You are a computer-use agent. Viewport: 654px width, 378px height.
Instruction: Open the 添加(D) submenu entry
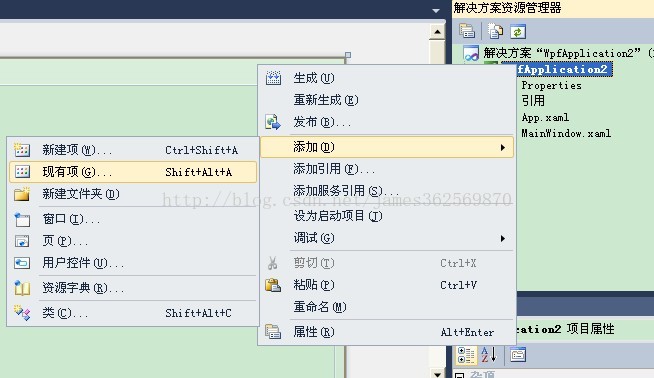(x=387, y=147)
